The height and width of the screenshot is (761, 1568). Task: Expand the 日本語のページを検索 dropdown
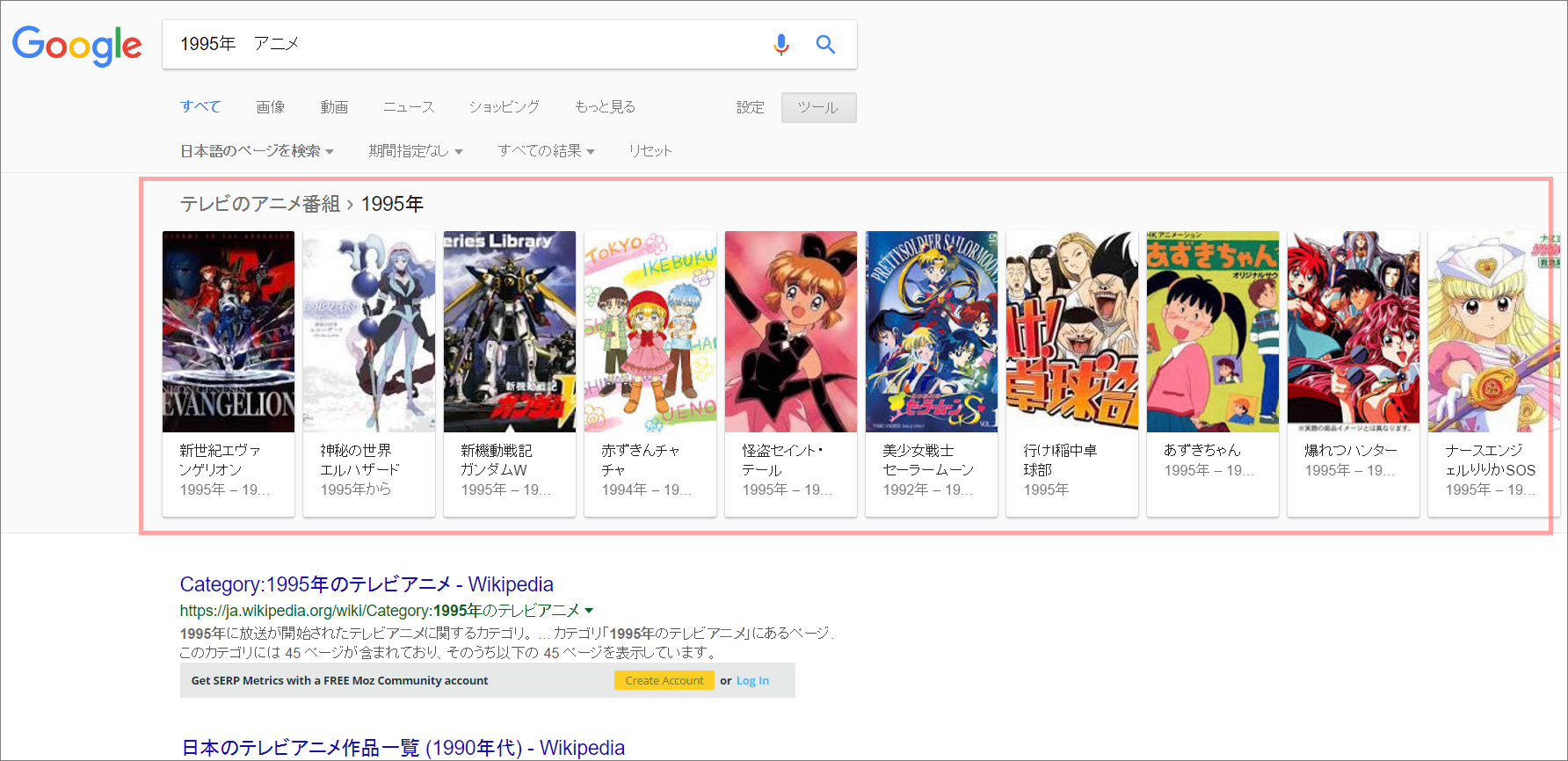[257, 151]
